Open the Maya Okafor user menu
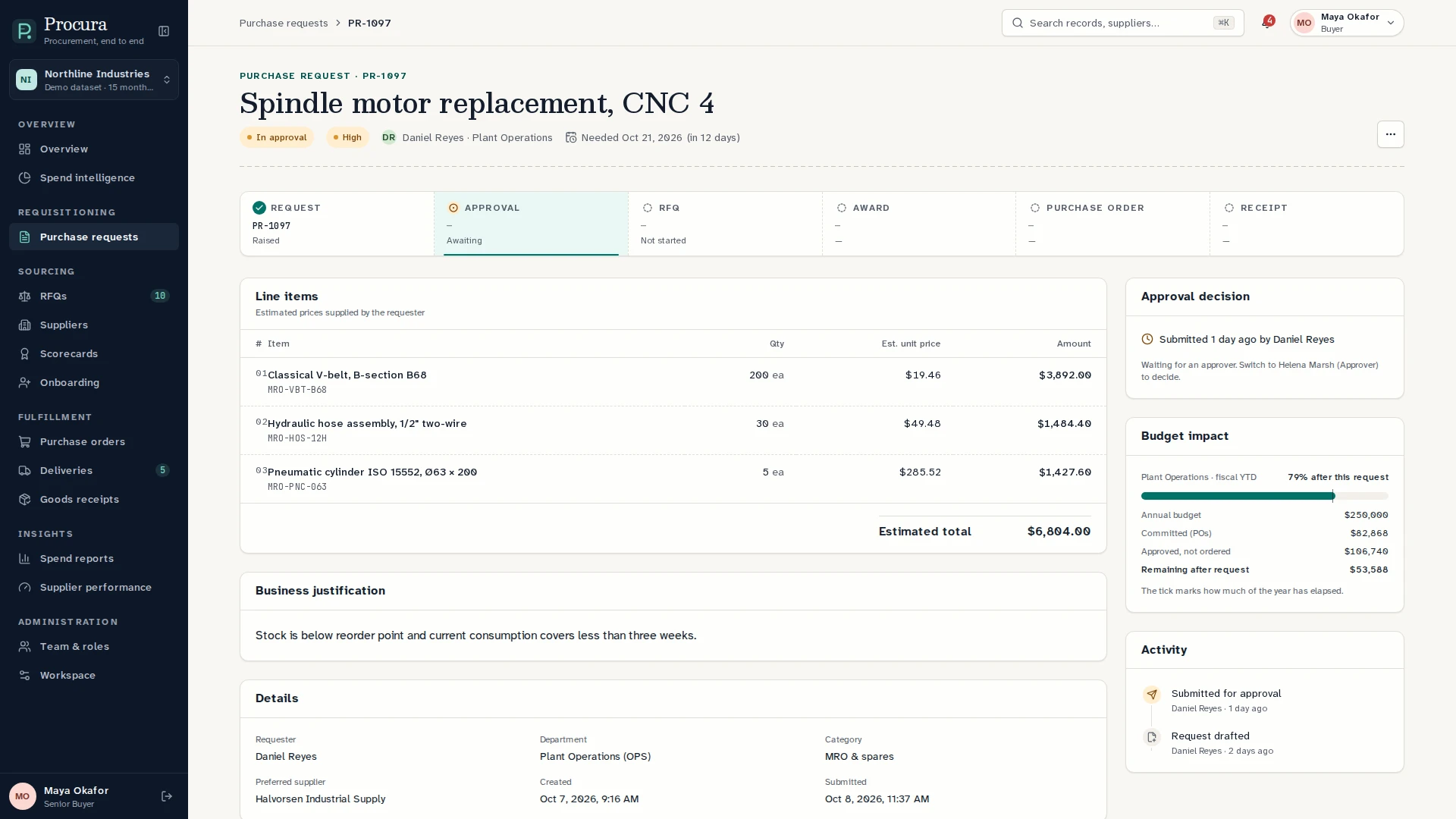This screenshot has width=1456, height=819. [1347, 23]
